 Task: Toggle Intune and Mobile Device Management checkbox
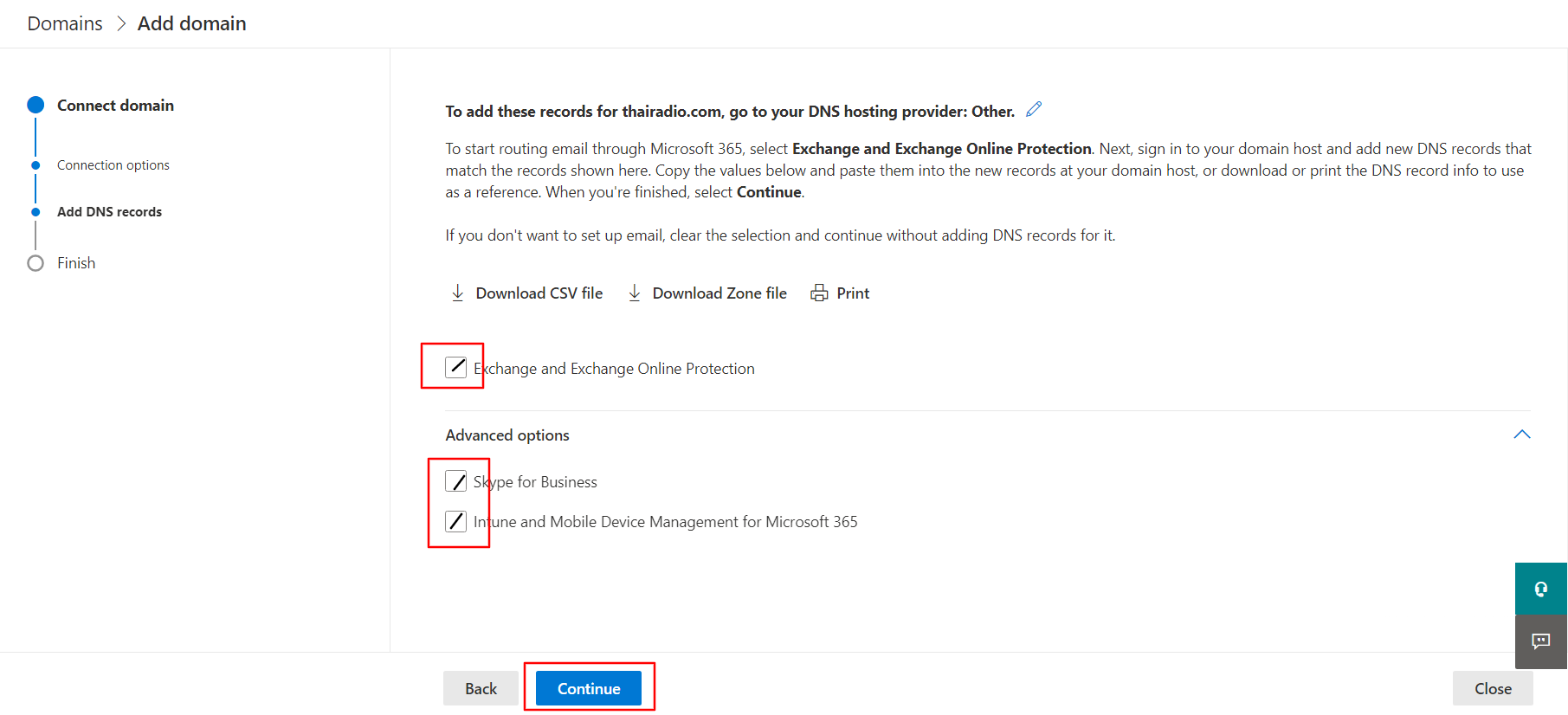pyautogui.click(x=456, y=521)
